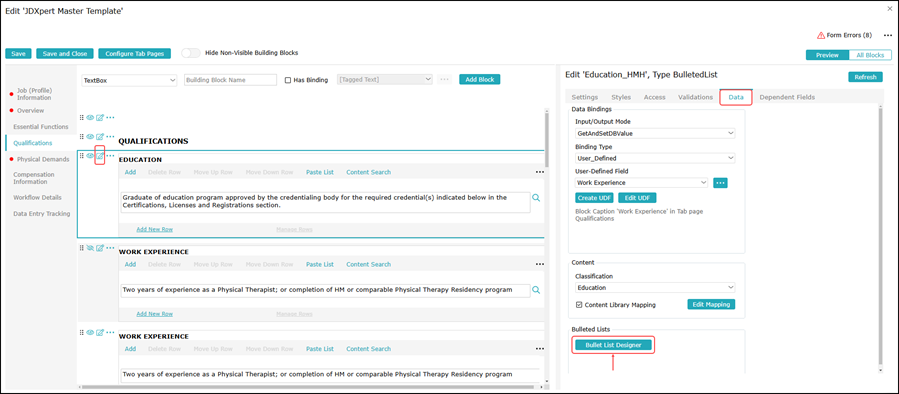The width and height of the screenshot is (899, 394).
Task: Switch to Preview mode
Action: pyautogui.click(x=827, y=55)
